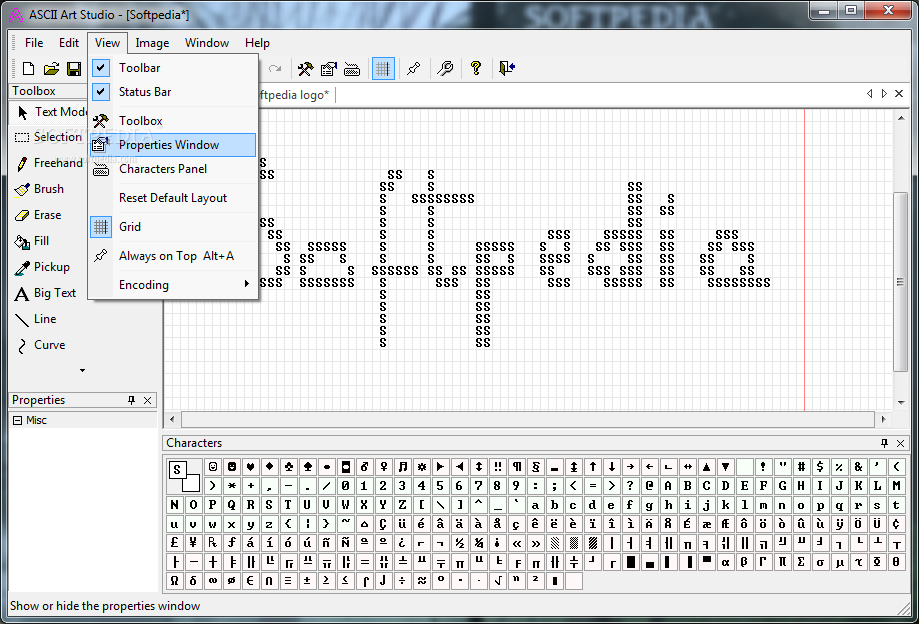Click horizontal scroll left arrow
919x624 pixels.
(x=172, y=419)
